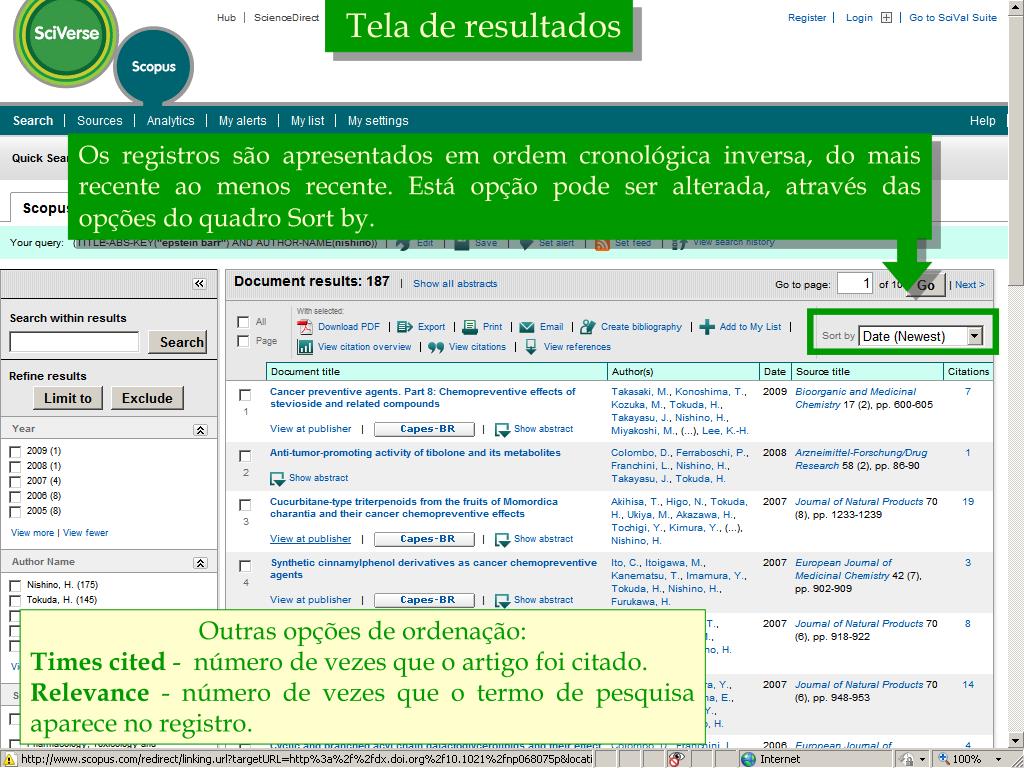Image resolution: width=1024 pixels, height=768 pixels.
Task: Click the Print printer icon
Action: pos(470,327)
